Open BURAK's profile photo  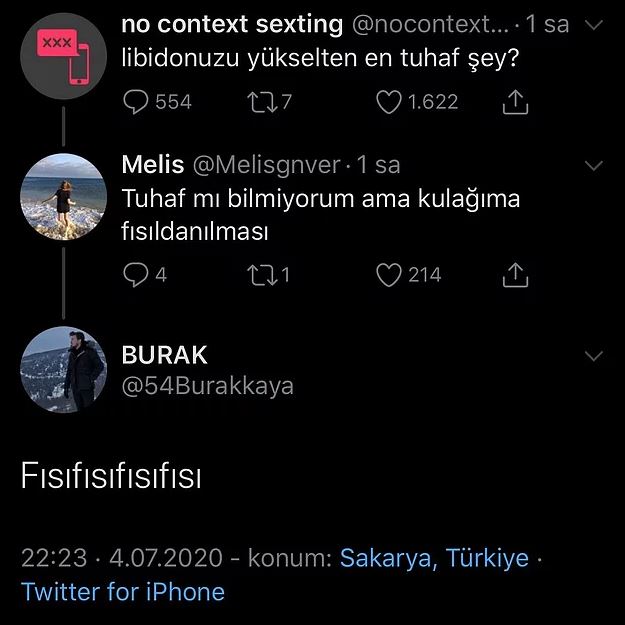coord(63,369)
